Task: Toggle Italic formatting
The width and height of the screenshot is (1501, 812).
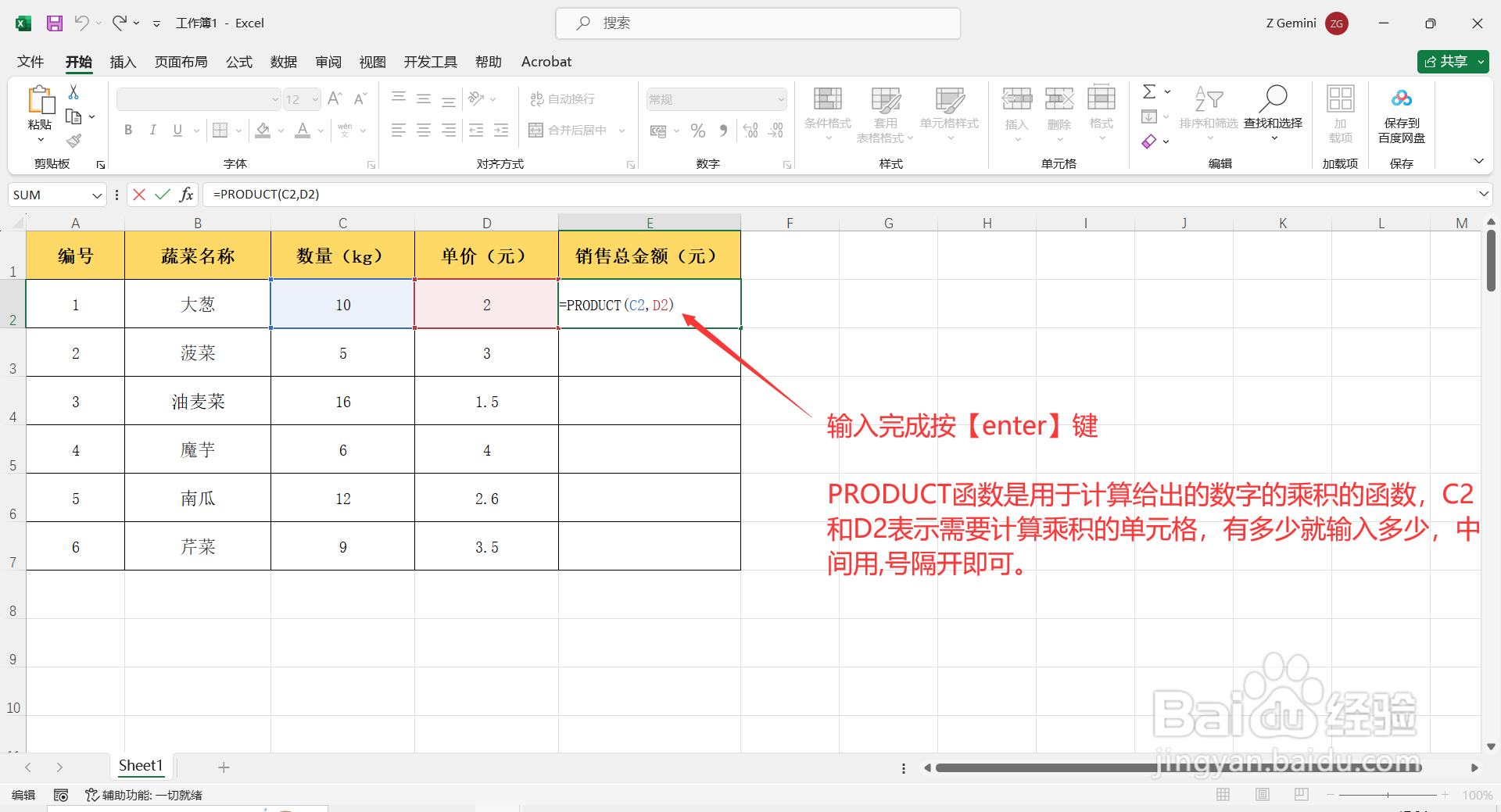Action: click(153, 130)
